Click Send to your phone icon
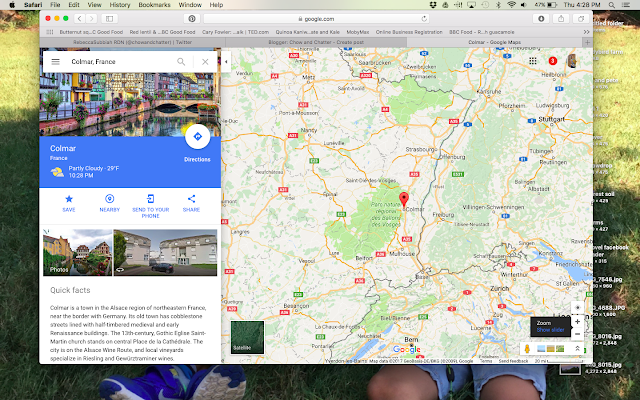 (x=150, y=199)
